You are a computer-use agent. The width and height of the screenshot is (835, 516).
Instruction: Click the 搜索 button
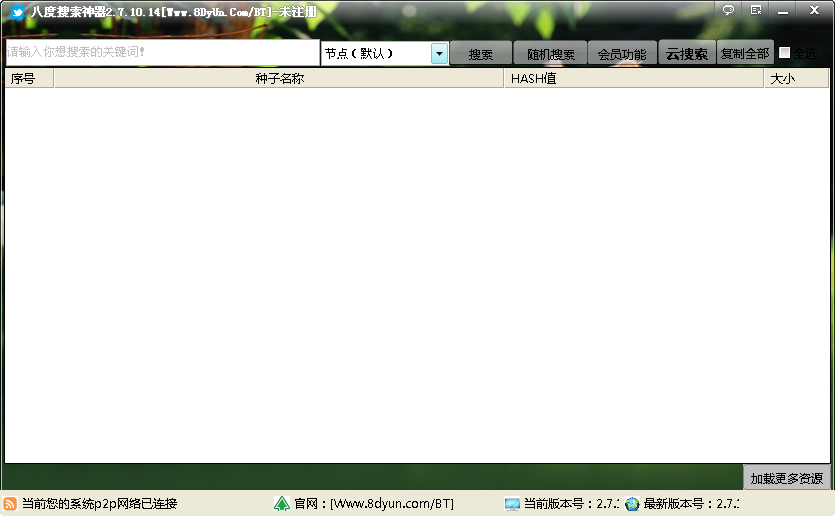481,54
